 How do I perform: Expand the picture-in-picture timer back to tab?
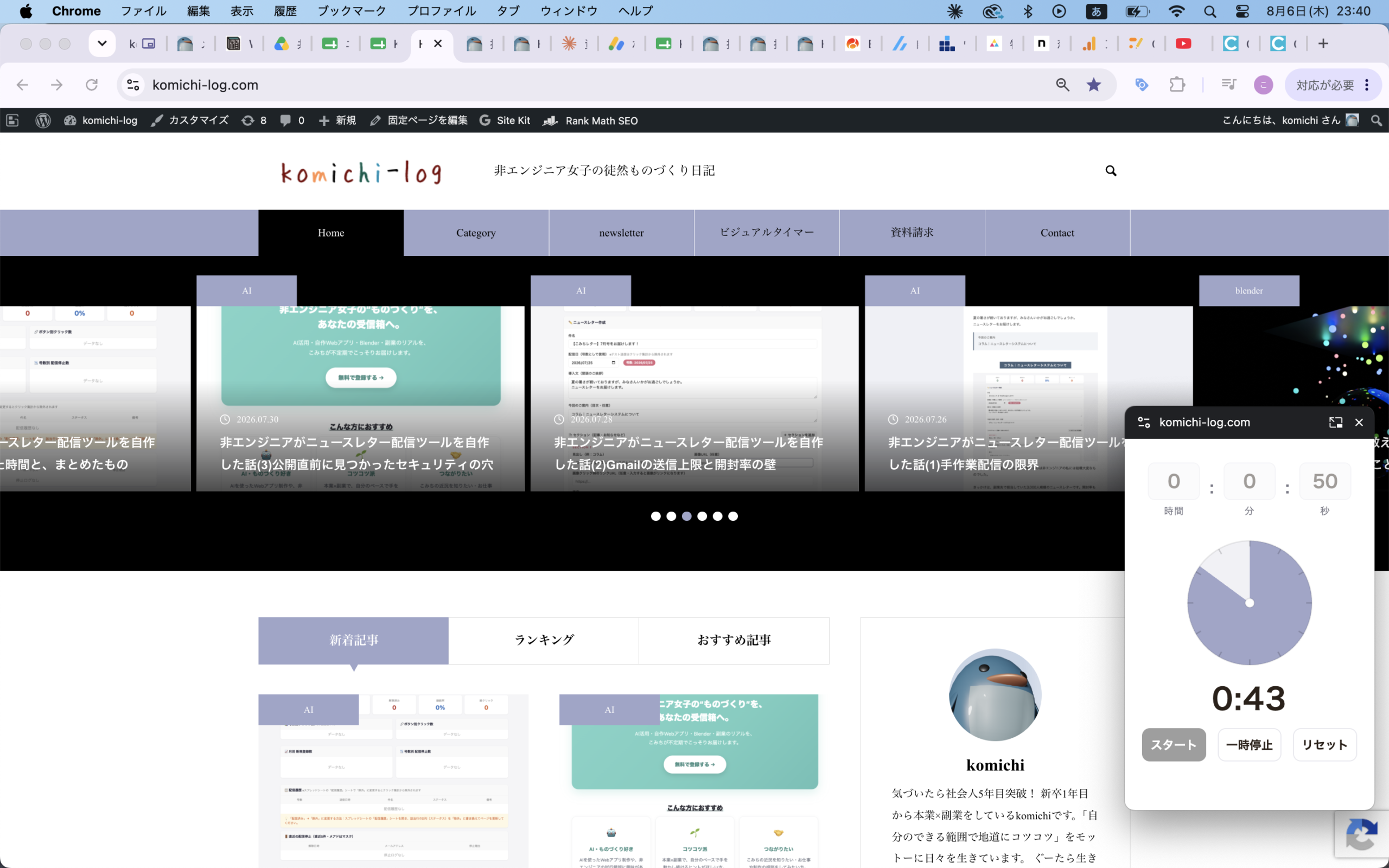[1336, 423]
